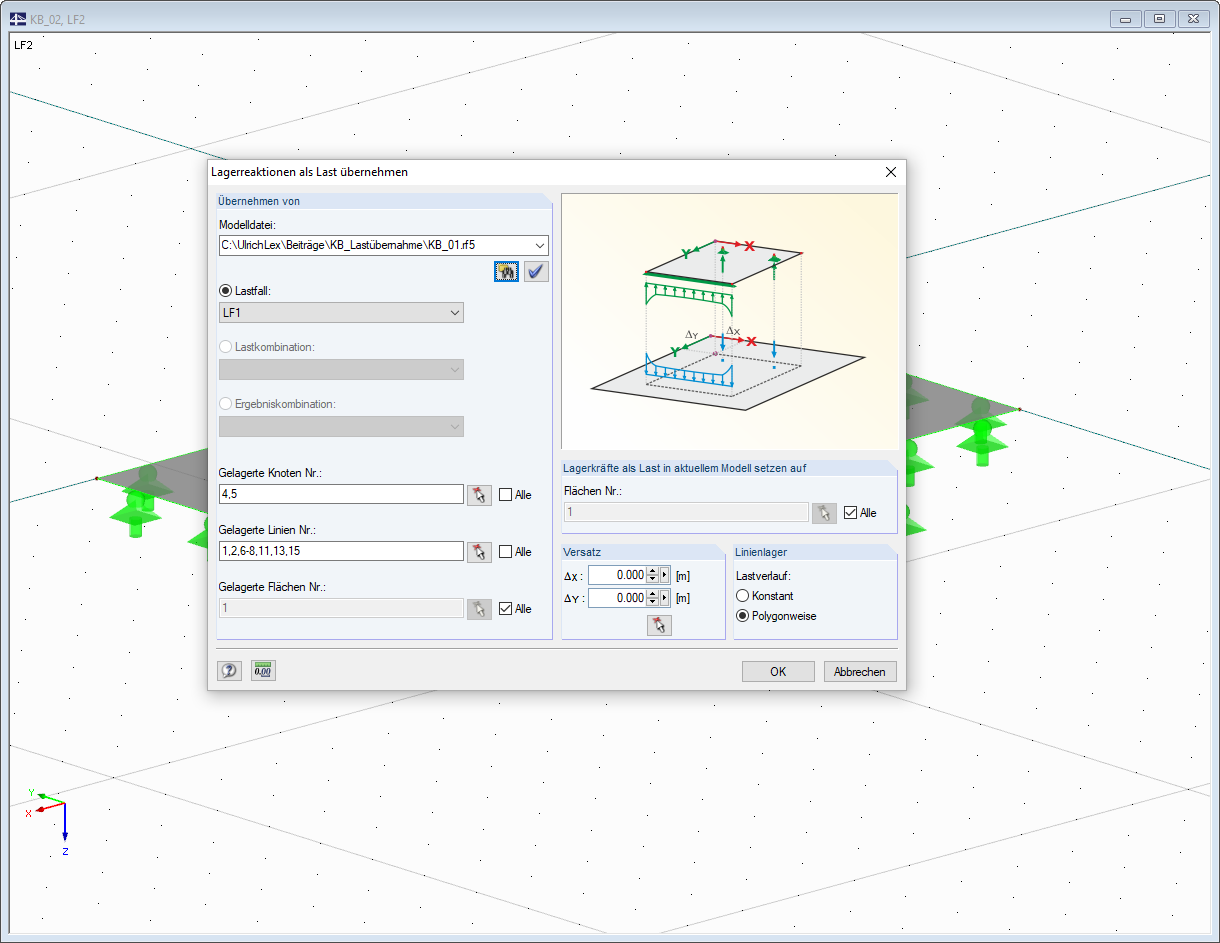Image resolution: width=1220 pixels, height=943 pixels.
Task: Edit the Gelagerte Linien Nr. field
Action: click(x=341, y=551)
